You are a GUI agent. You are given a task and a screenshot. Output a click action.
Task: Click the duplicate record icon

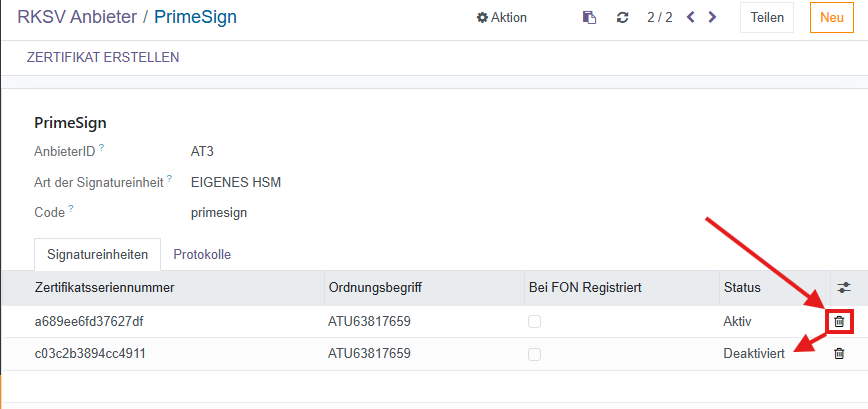[x=590, y=17]
